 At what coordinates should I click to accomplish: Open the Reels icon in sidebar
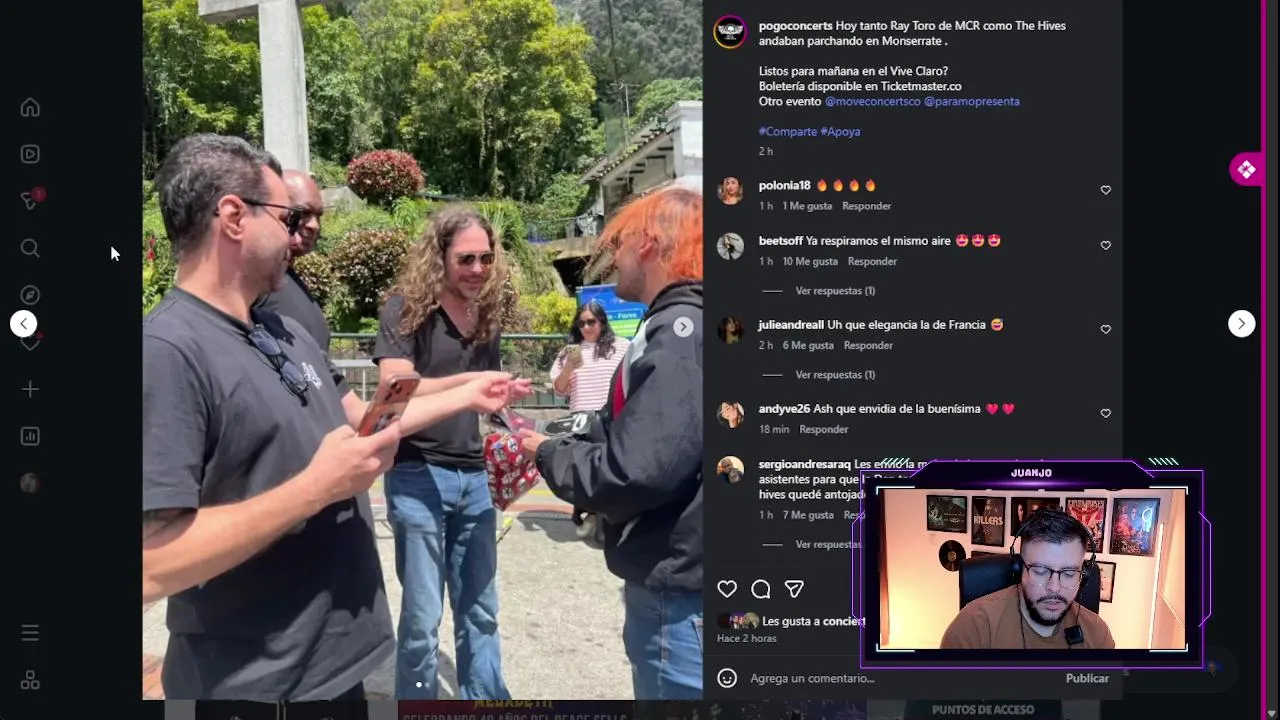(x=30, y=154)
